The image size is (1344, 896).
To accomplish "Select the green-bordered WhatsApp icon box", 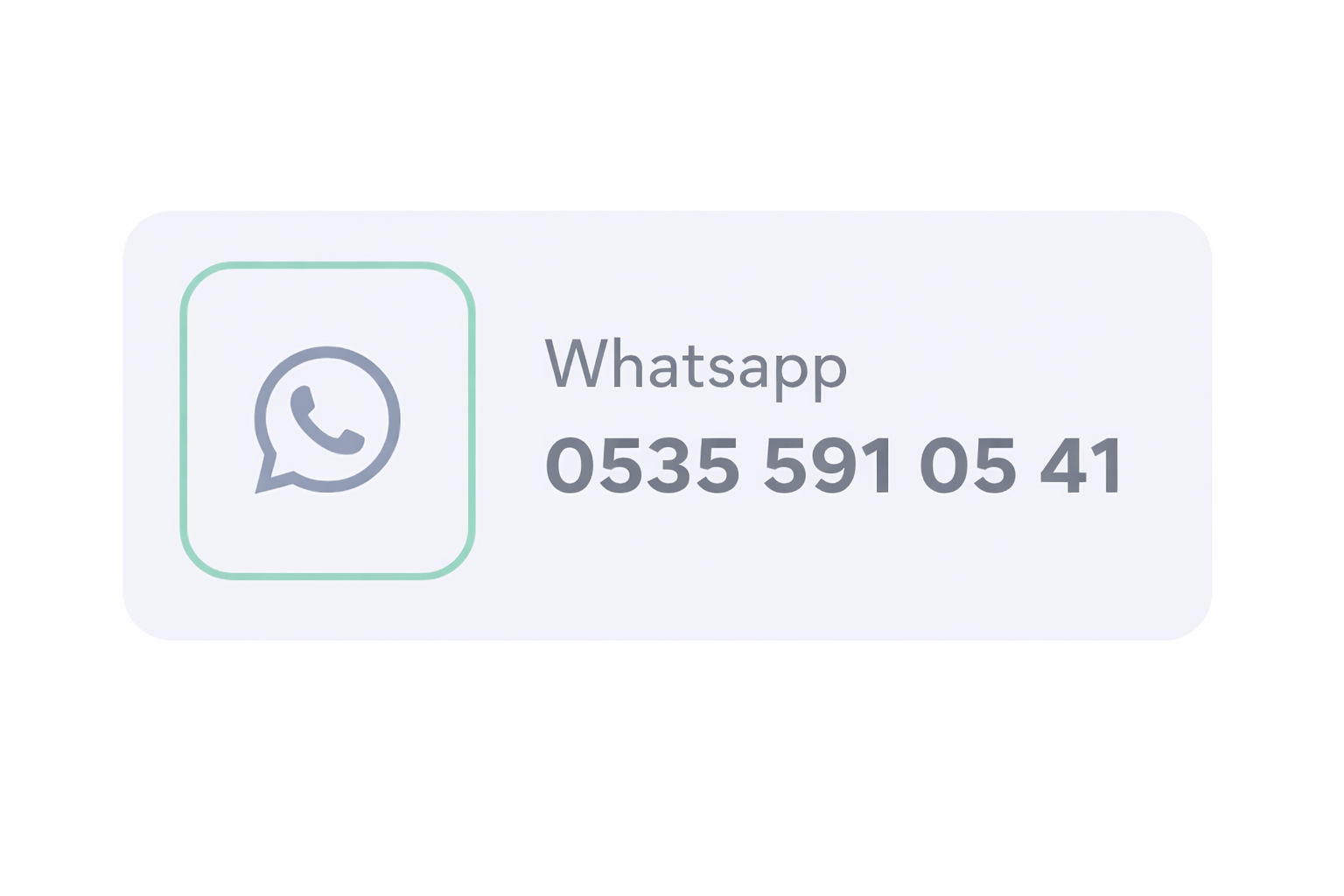I will click(327, 420).
